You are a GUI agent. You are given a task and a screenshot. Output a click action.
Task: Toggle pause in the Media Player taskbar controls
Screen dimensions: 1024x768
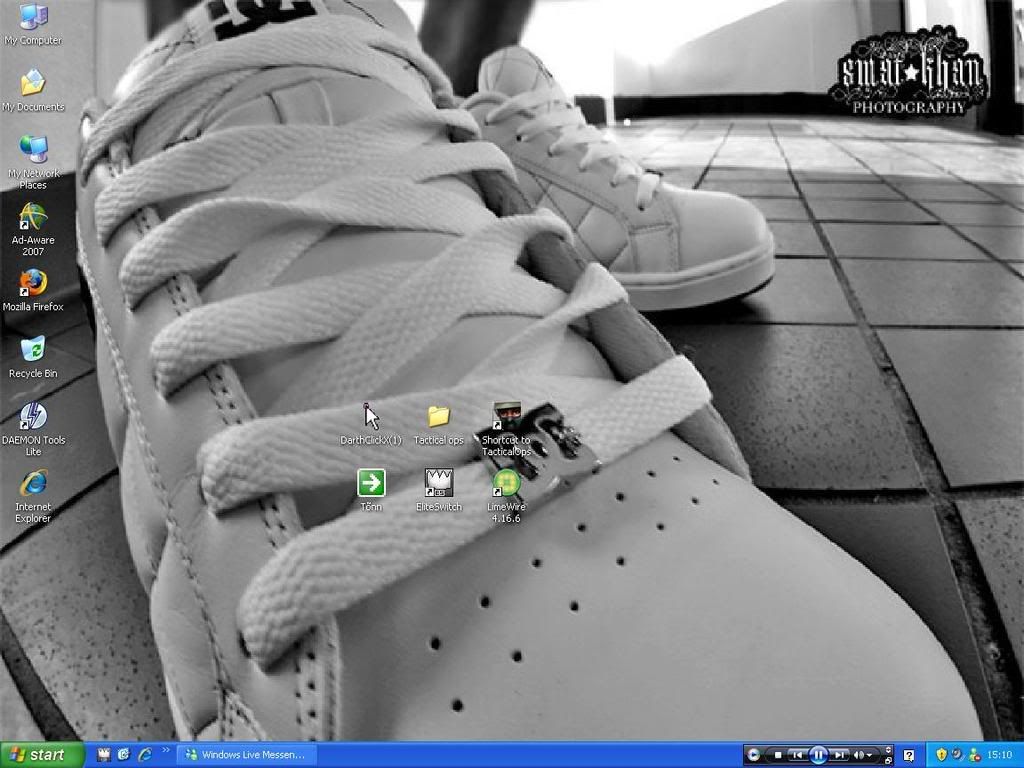(819, 754)
